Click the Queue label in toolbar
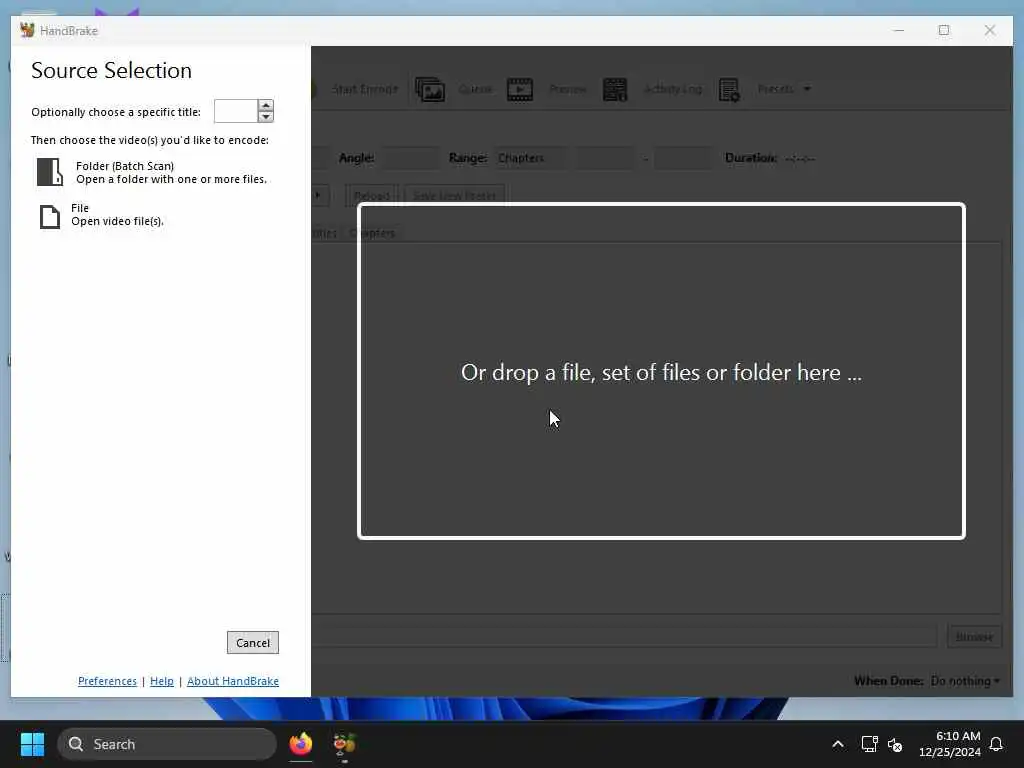The width and height of the screenshot is (1024, 768). coord(475,89)
